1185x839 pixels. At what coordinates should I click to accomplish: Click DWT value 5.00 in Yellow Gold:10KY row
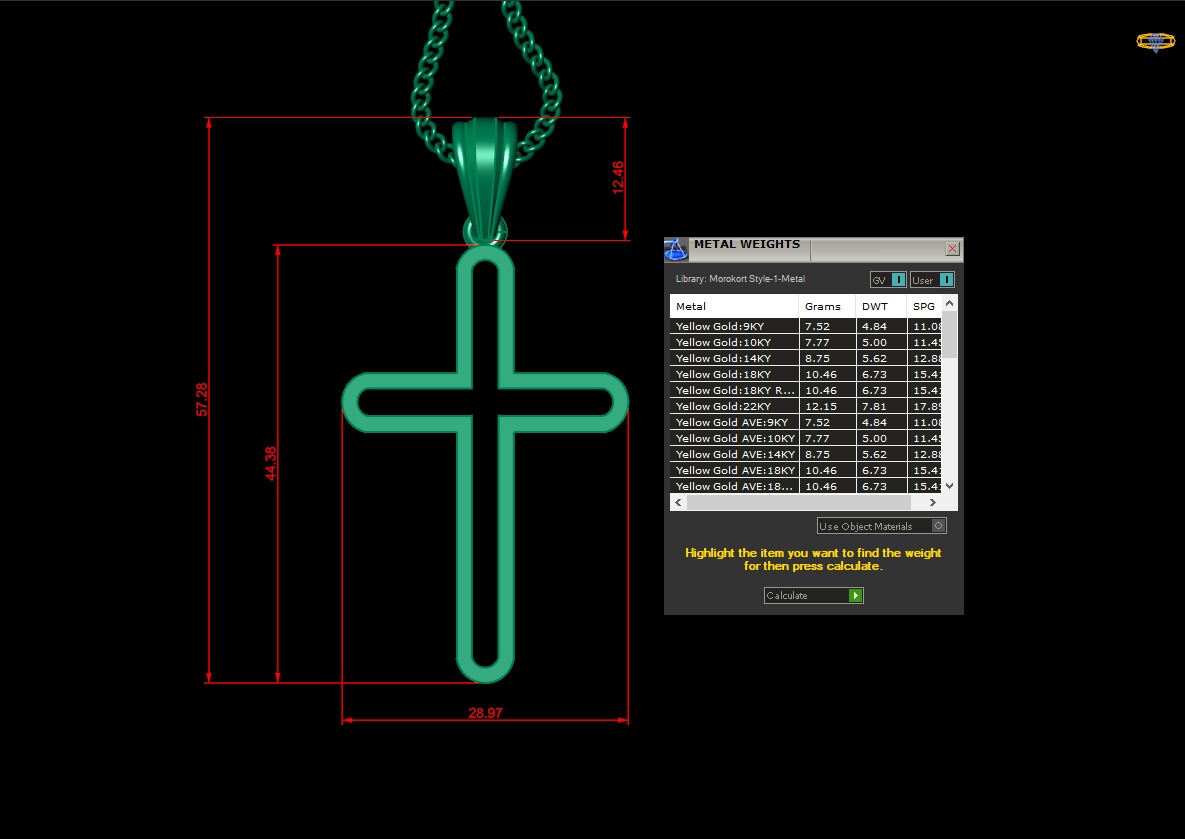coord(874,342)
